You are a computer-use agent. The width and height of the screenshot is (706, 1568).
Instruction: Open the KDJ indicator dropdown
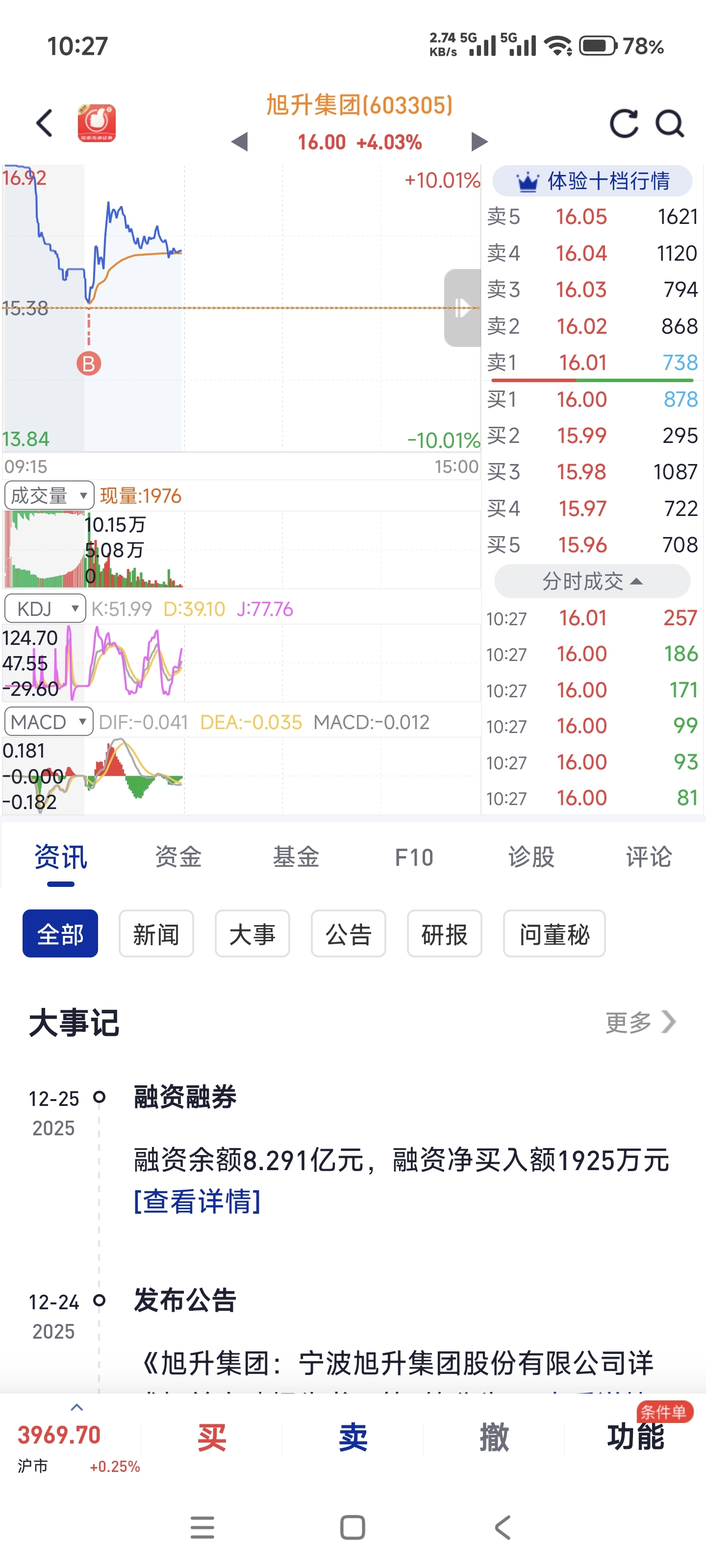click(x=45, y=608)
